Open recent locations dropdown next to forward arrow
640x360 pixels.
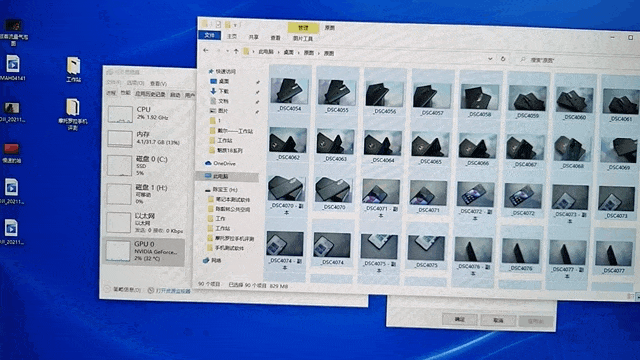click(227, 51)
